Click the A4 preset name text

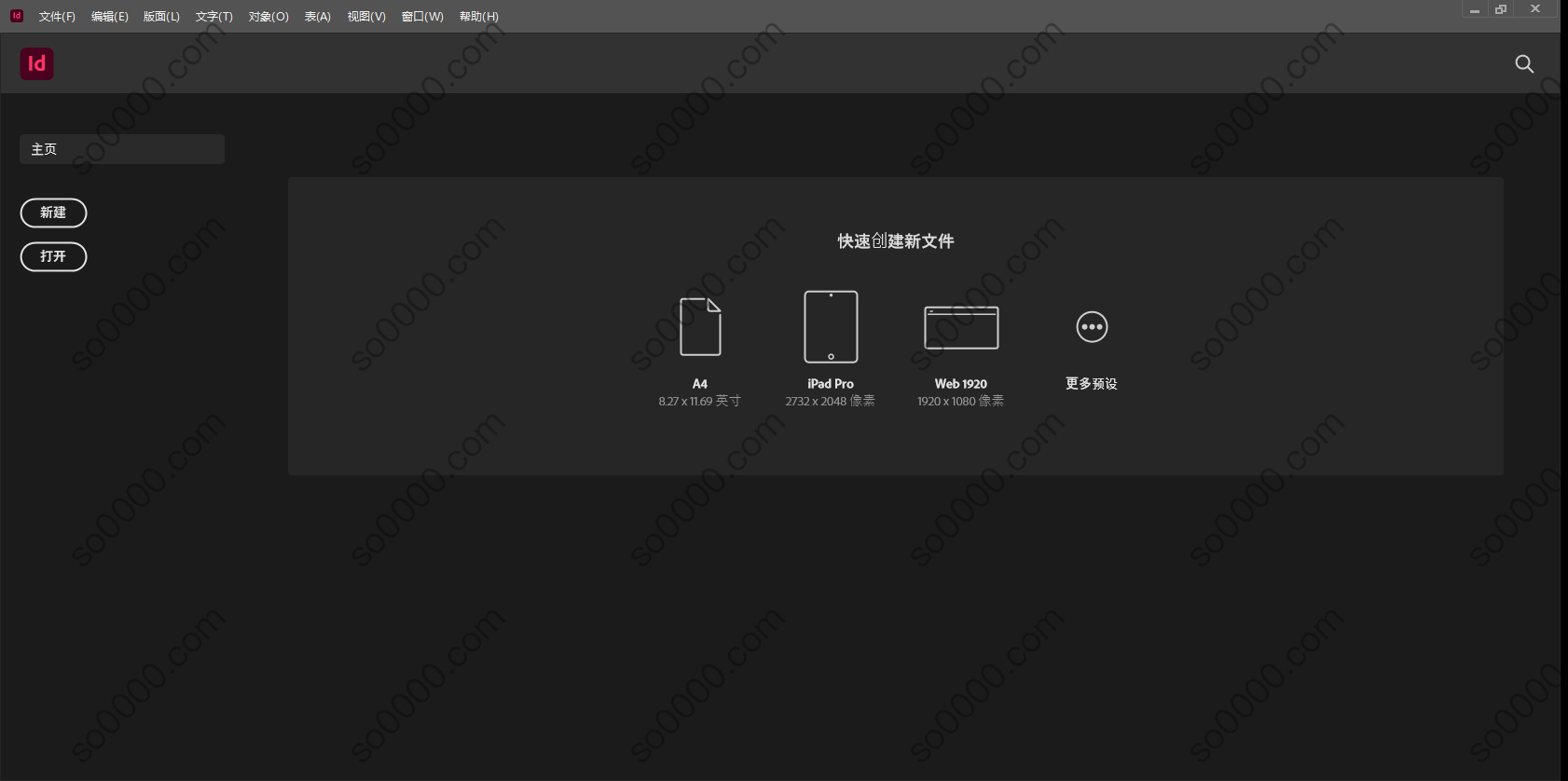pyautogui.click(x=700, y=384)
